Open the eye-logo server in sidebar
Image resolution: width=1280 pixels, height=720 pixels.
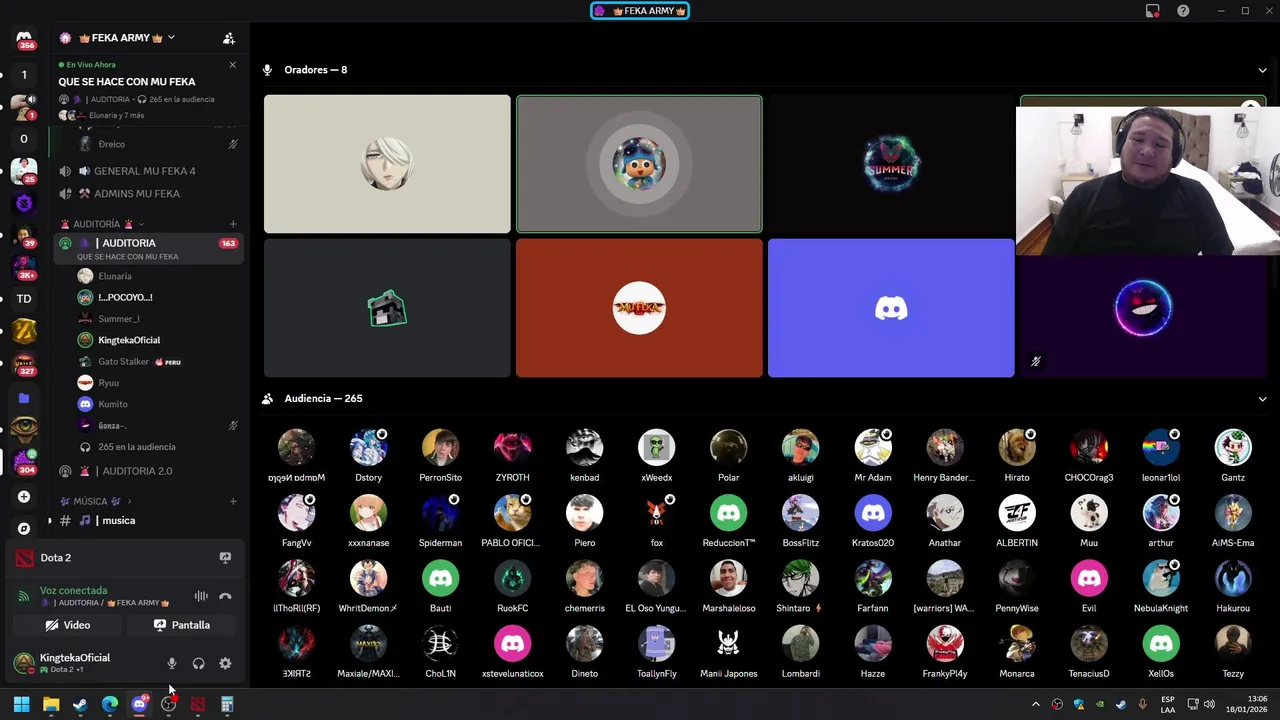point(24,430)
